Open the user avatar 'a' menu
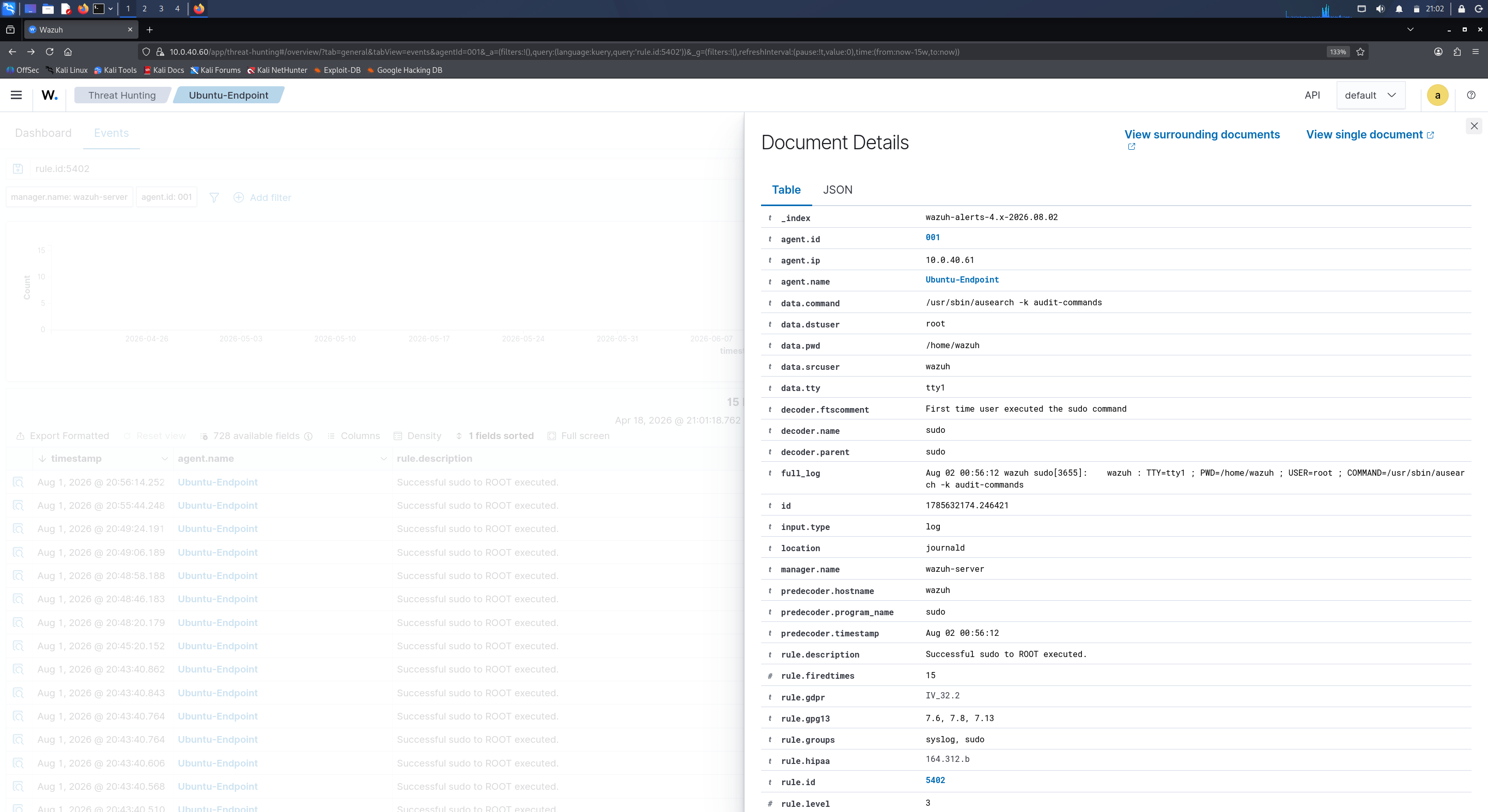This screenshot has height=812, width=1488. coord(1437,95)
